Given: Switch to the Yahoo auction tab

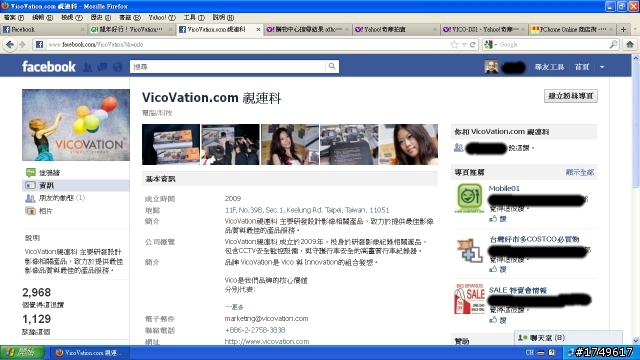Looking at the screenshot, I should pyautogui.click(x=395, y=29).
